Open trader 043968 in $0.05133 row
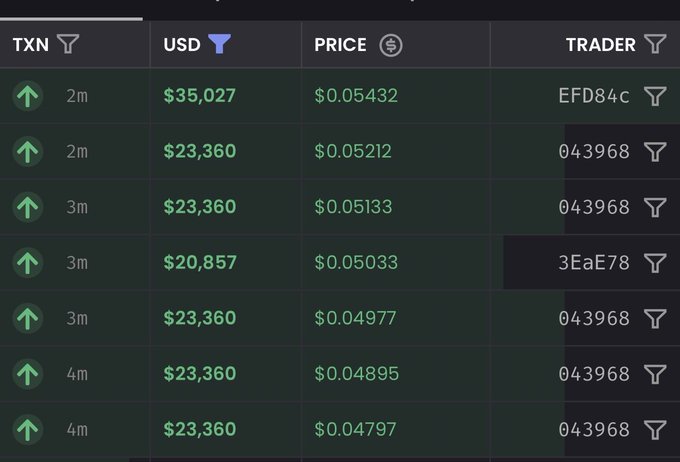Viewport: 680px width, 462px height. [594, 207]
